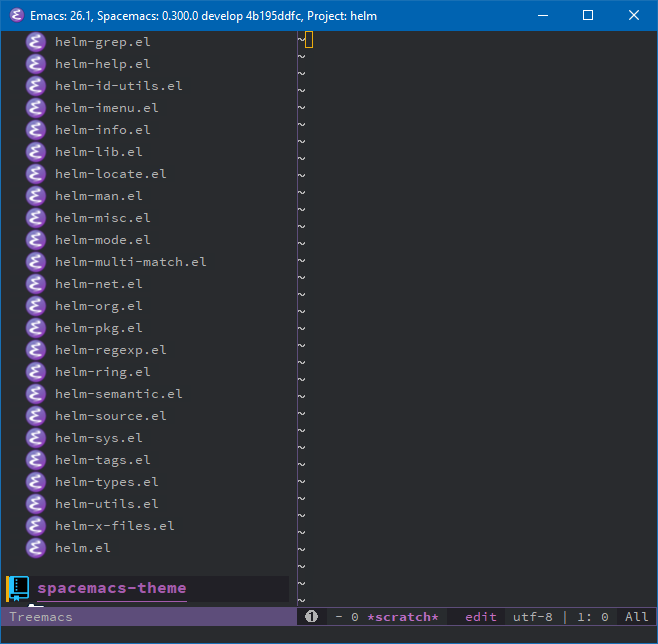Open helm-grep.el file
Image resolution: width=658 pixels, height=644 pixels.
coord(103,42)
